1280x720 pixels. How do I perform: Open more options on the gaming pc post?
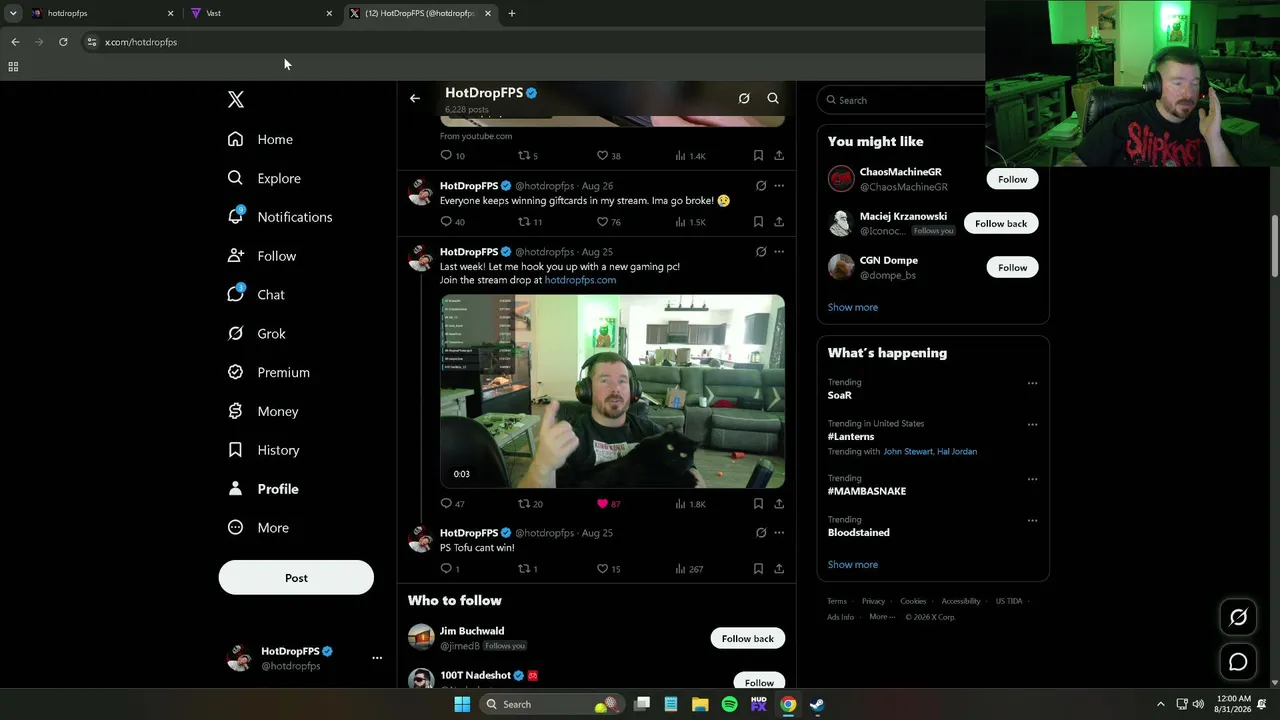click(x=779, y=252)
